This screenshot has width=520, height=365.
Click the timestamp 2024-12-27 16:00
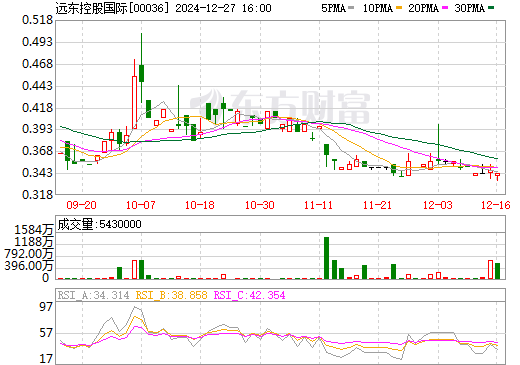pos(223,8)
